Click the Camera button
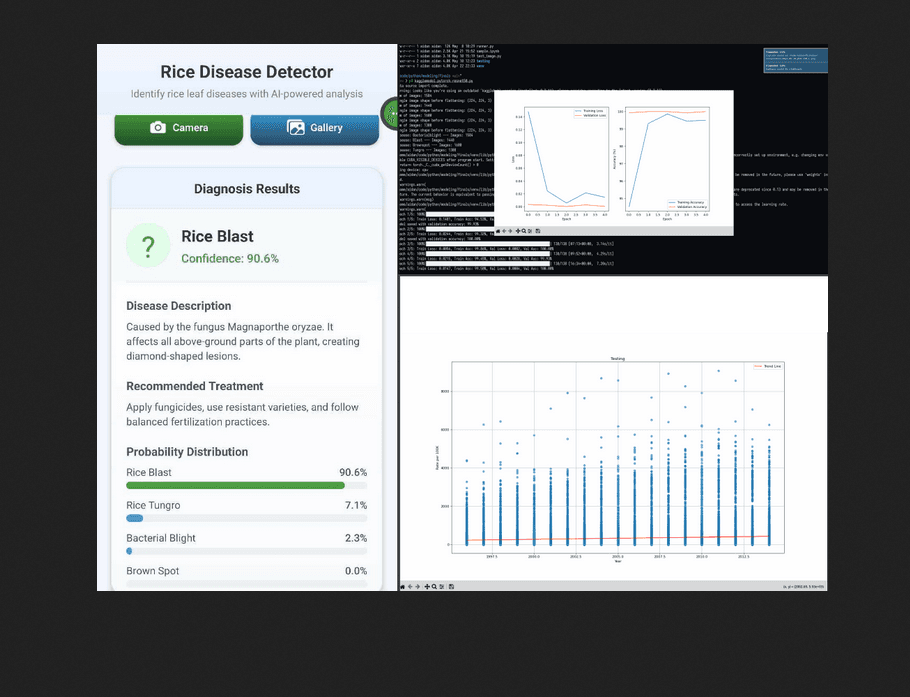Viewport: 910px width, 697px height. pos(178,128)
